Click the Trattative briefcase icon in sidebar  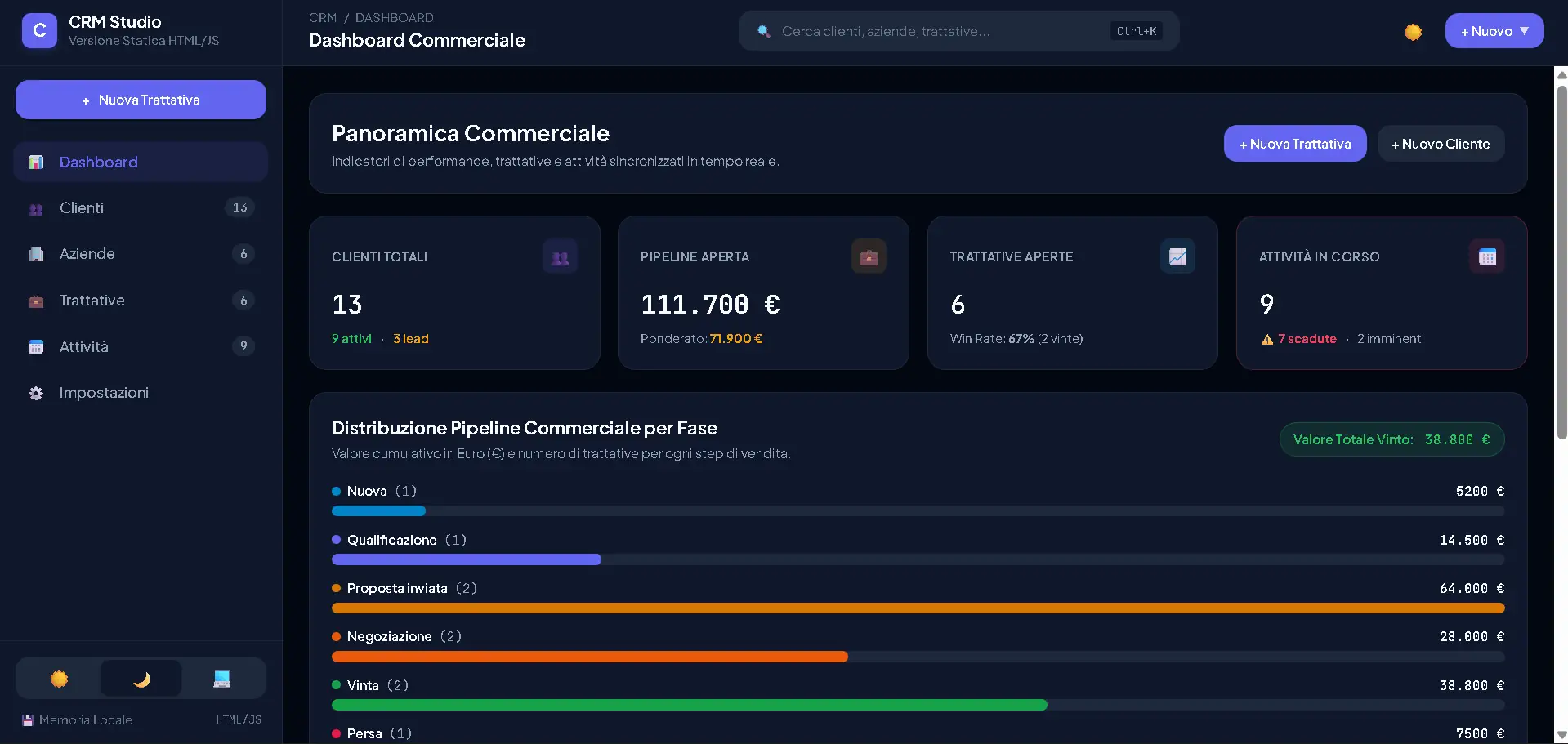(x=36, y=301)
